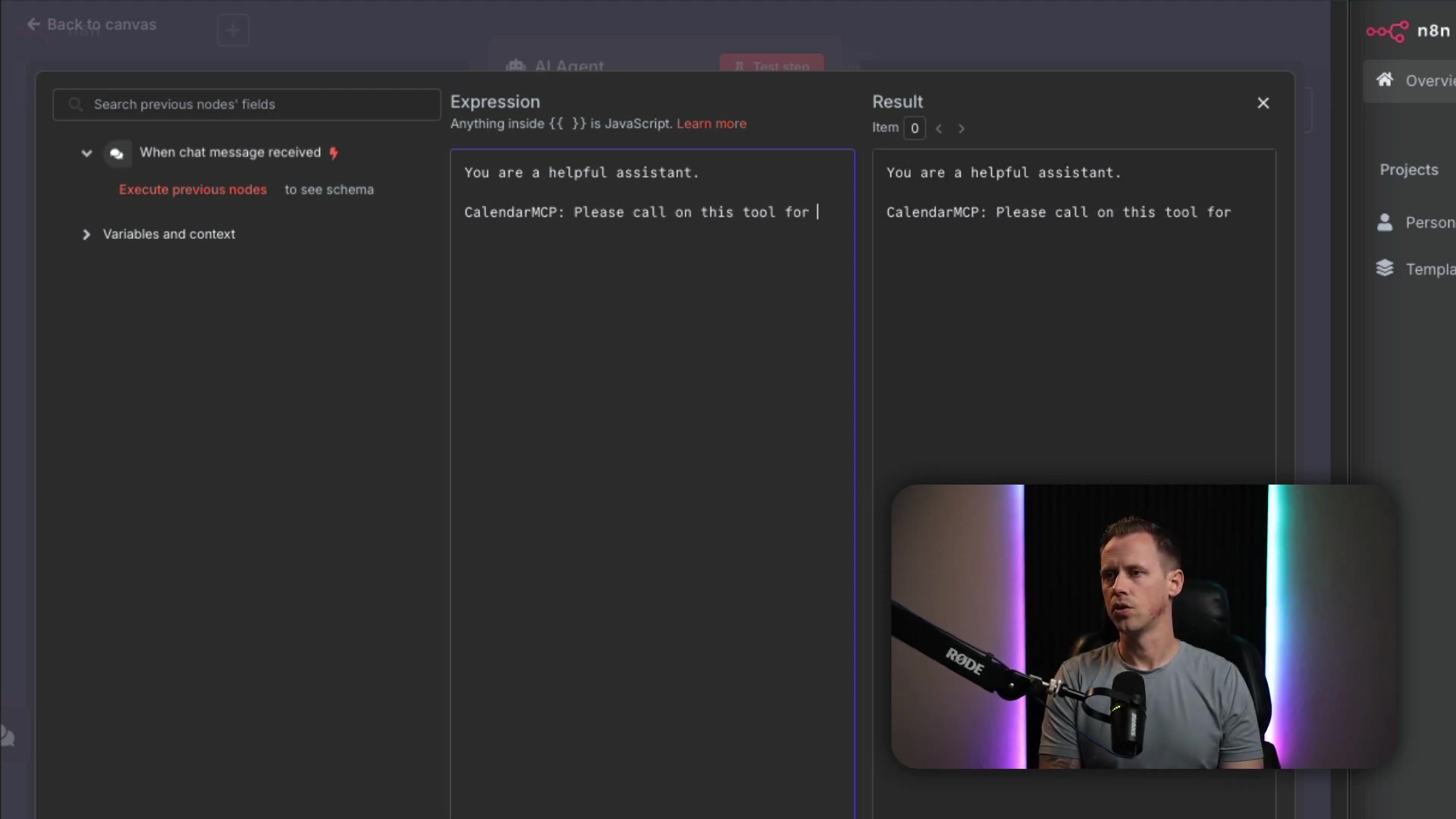Screen dimensions: 1456x819
Task: Click the n8n logo icon
Action: point(1387,31)
